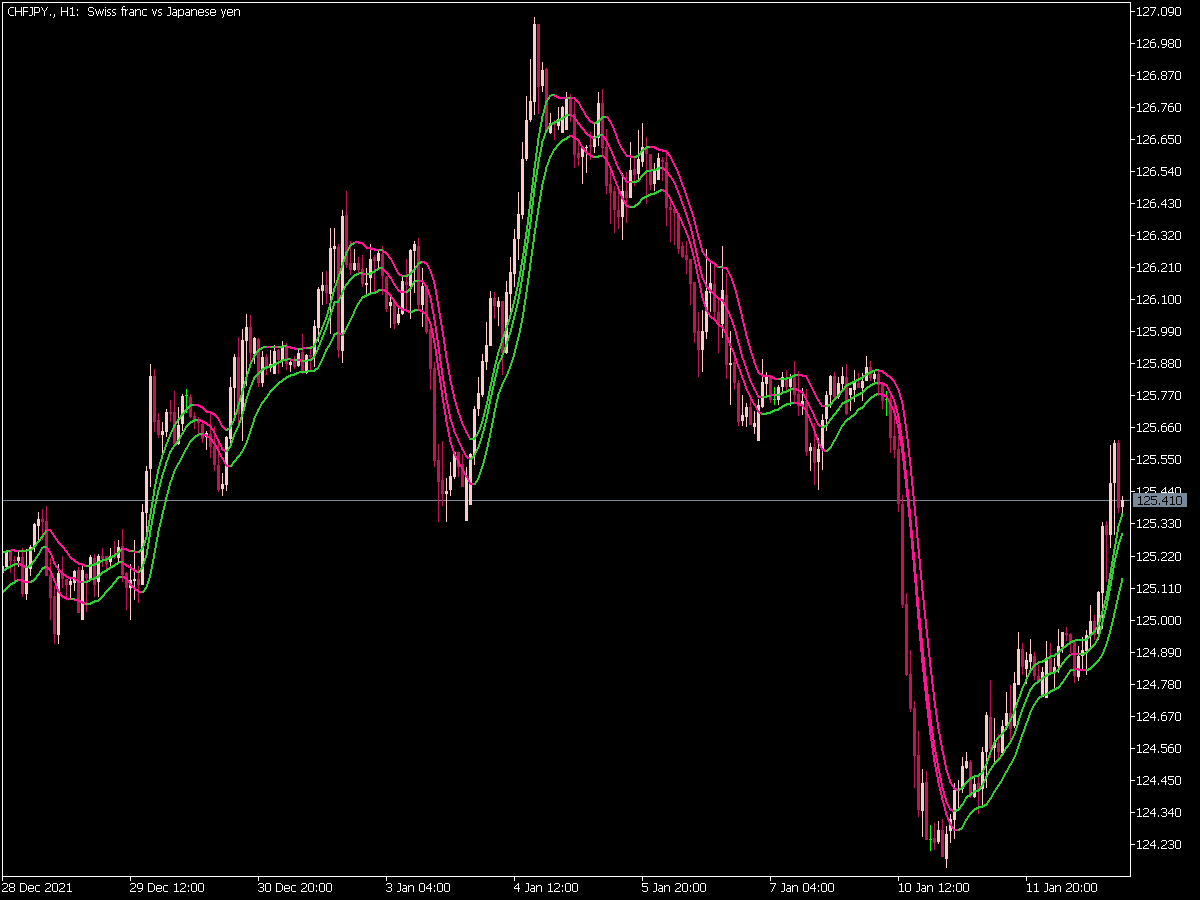Click the 125.110 price scale value
This screenshot has width=1200, height=900.
(x=1160, y=588)
